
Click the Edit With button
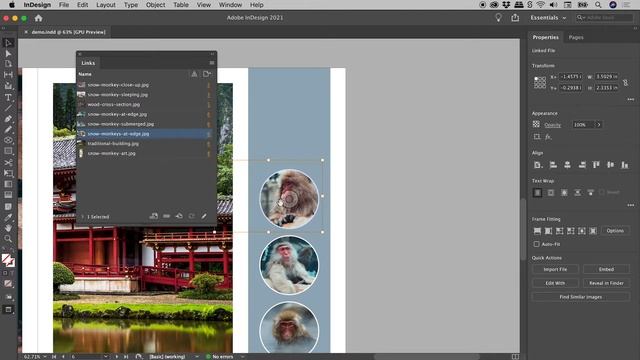pos(555,283)
